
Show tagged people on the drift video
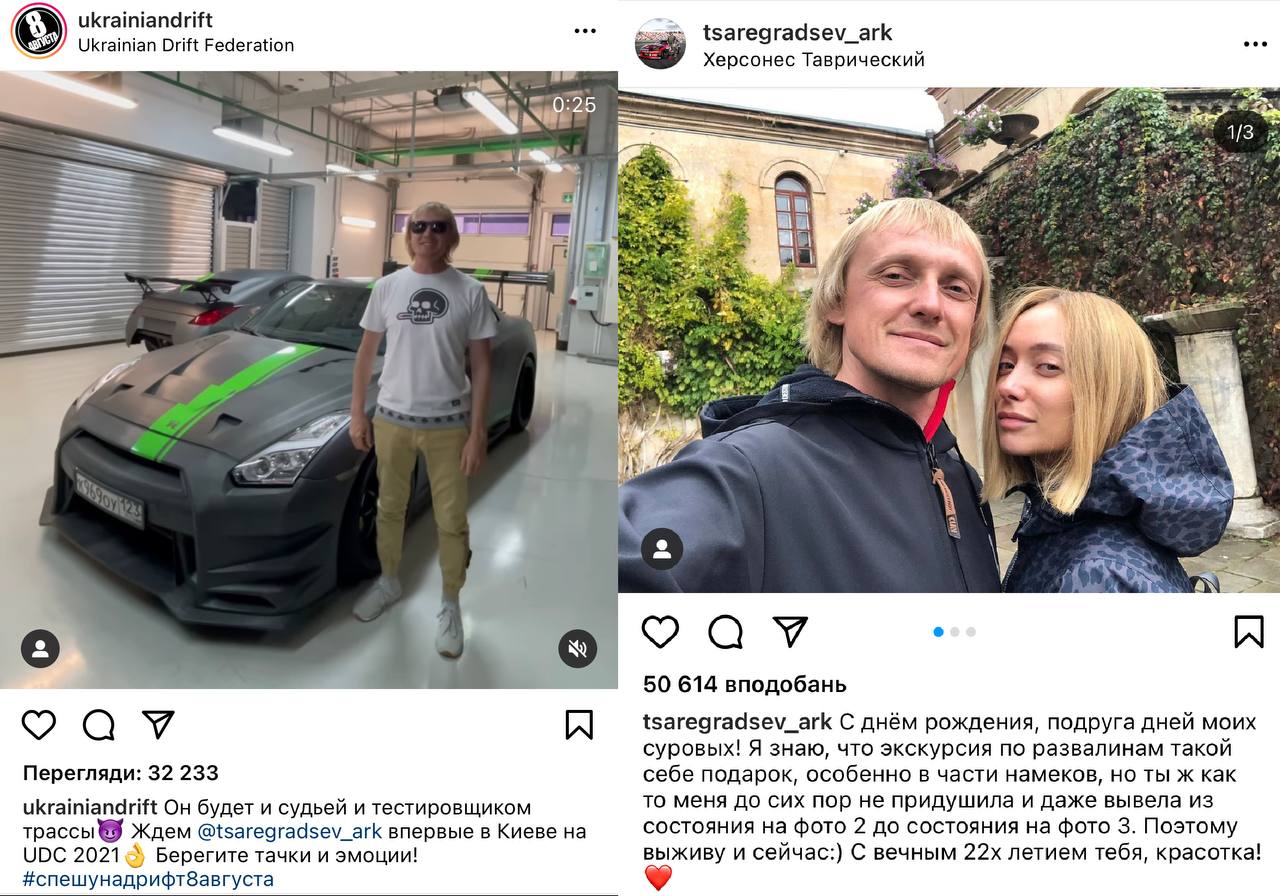pyautogui.click(x=40, y=649)
